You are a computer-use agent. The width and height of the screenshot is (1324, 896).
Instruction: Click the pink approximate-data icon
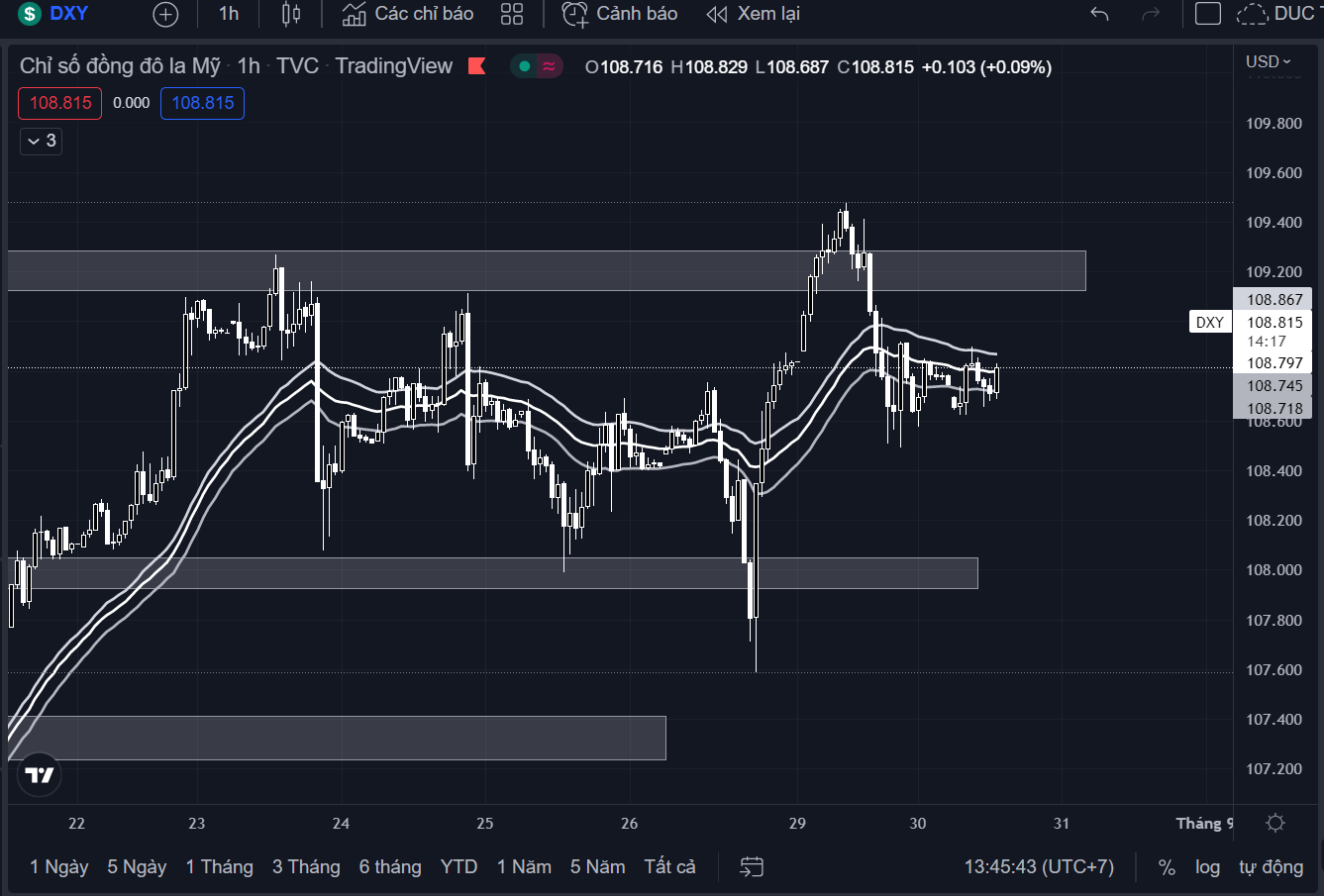(549, 66)
